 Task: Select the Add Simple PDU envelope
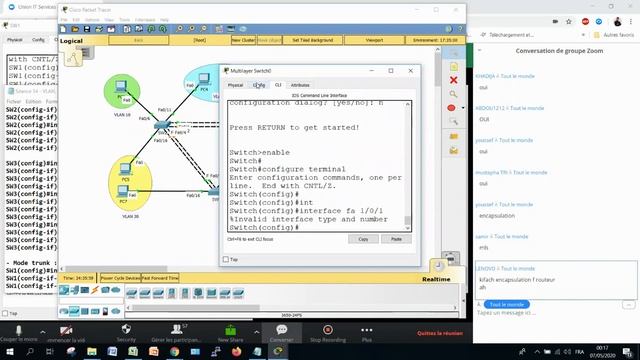(x=453, y=136)
